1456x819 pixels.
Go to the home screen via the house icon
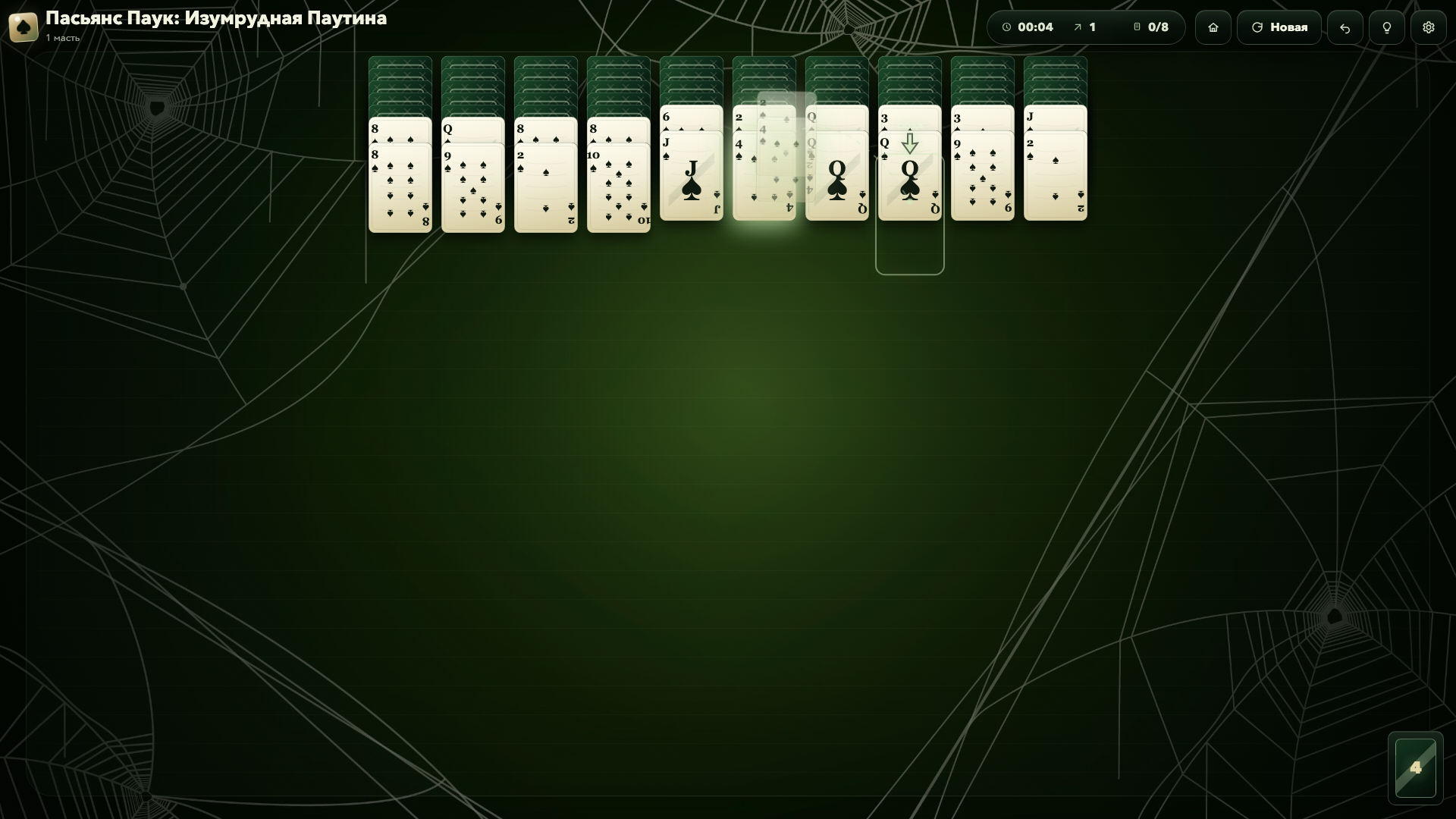[1213, 27]
